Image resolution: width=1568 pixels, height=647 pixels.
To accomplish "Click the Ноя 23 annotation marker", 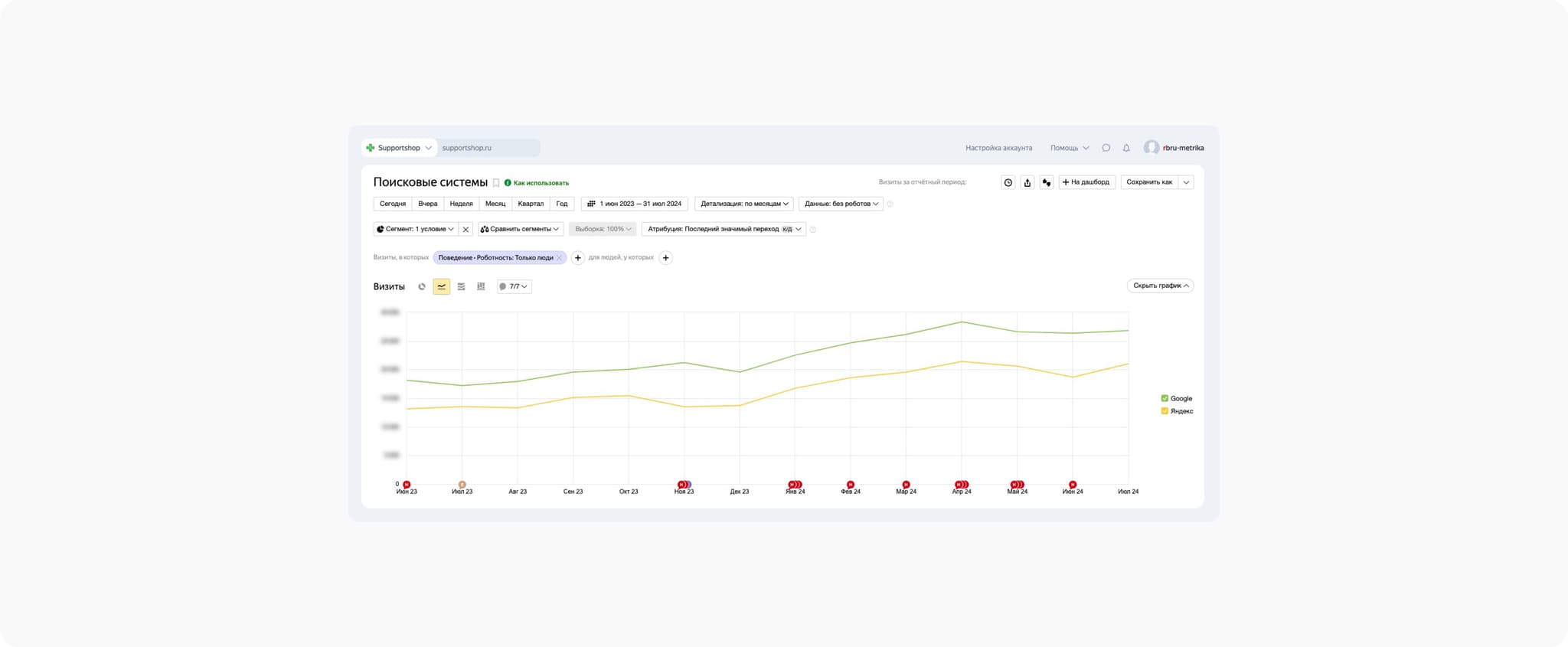I will 683,485.
